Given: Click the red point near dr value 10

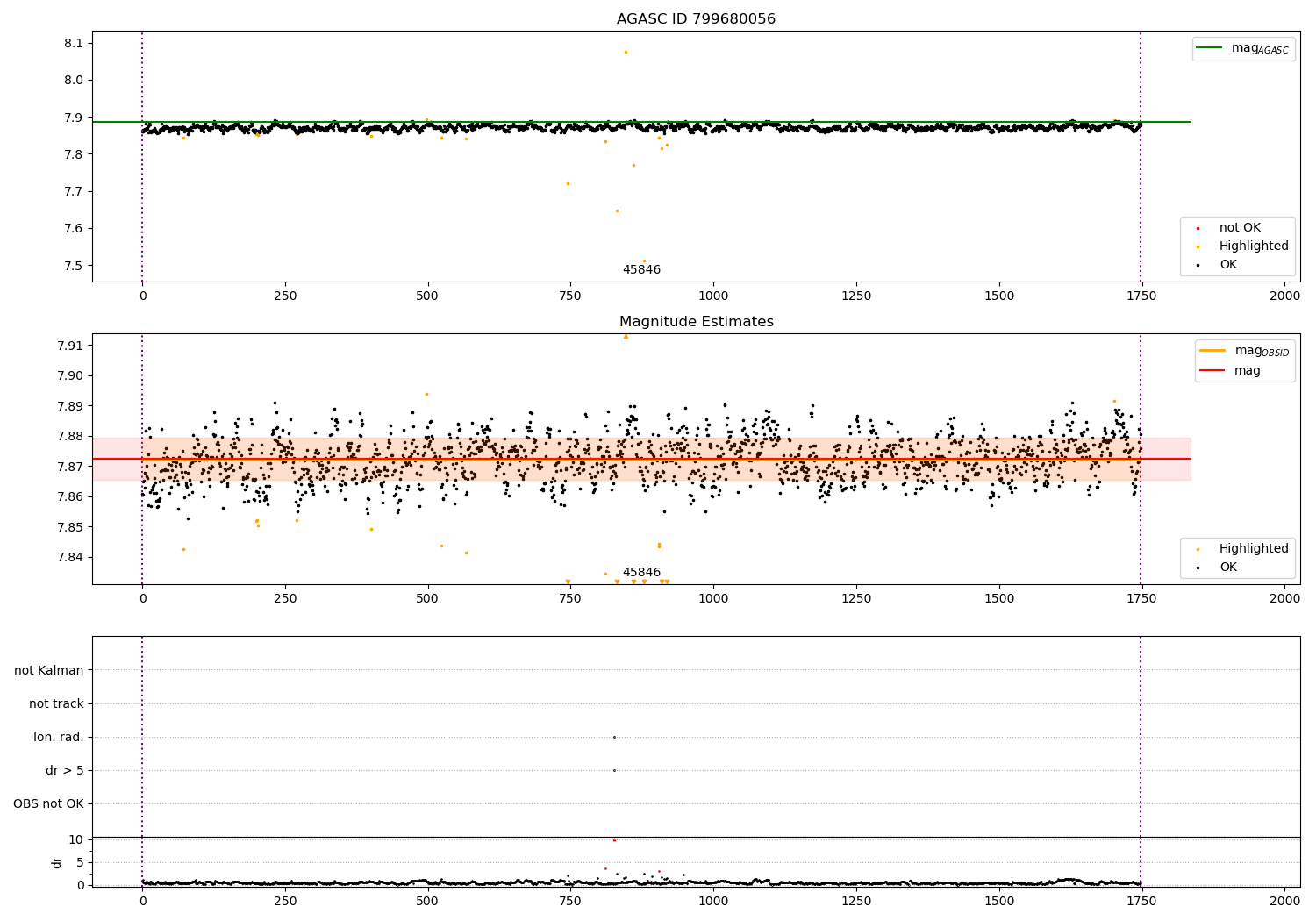Looking at the screenshot, I should point(614,840).
